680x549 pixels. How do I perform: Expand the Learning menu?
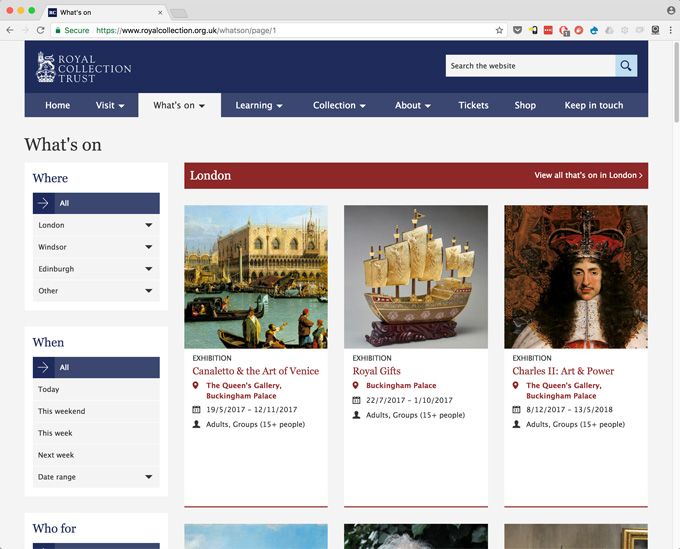(x=259, y=105)
